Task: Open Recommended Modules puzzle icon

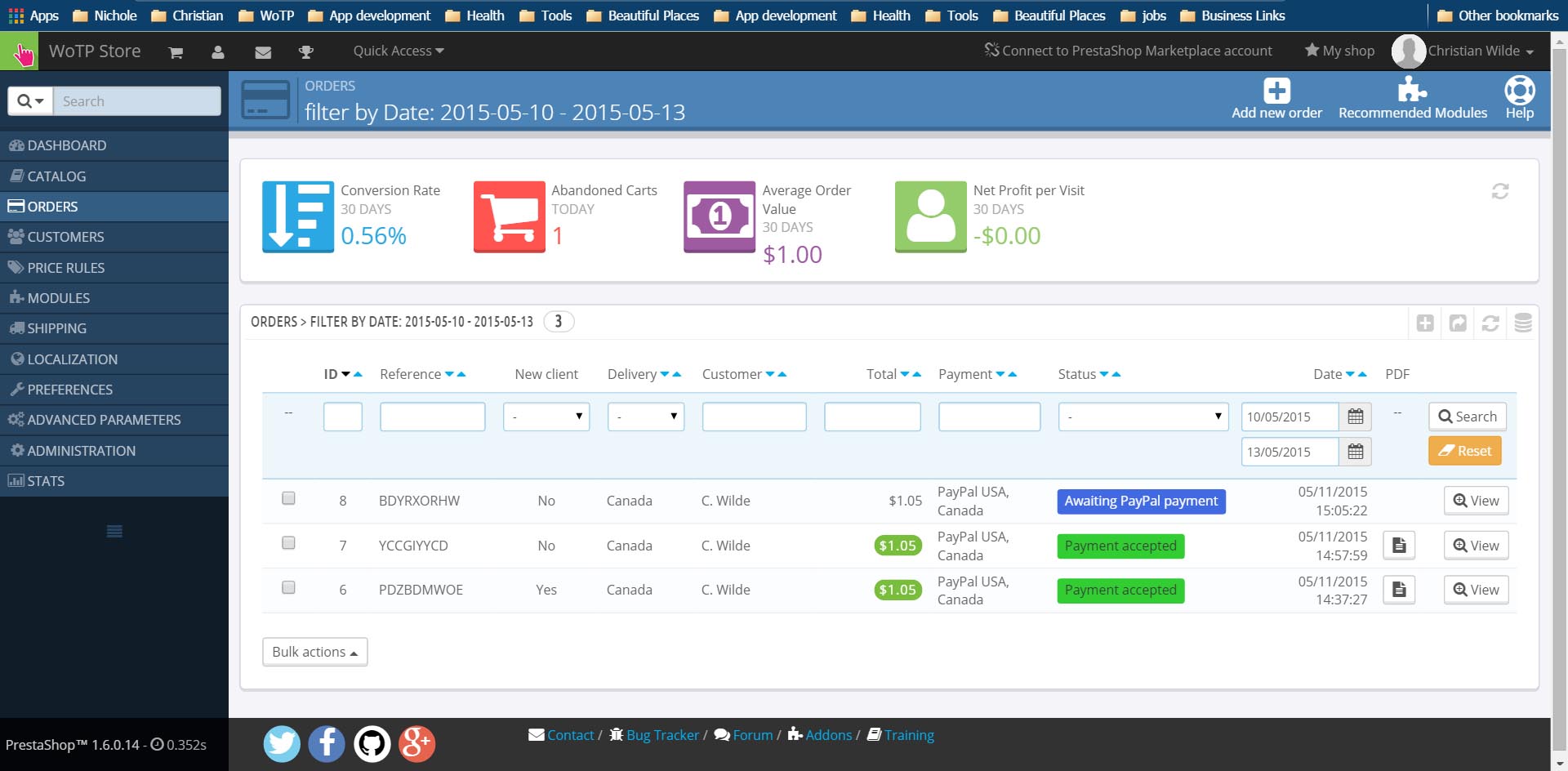Action: [1412, 90]
